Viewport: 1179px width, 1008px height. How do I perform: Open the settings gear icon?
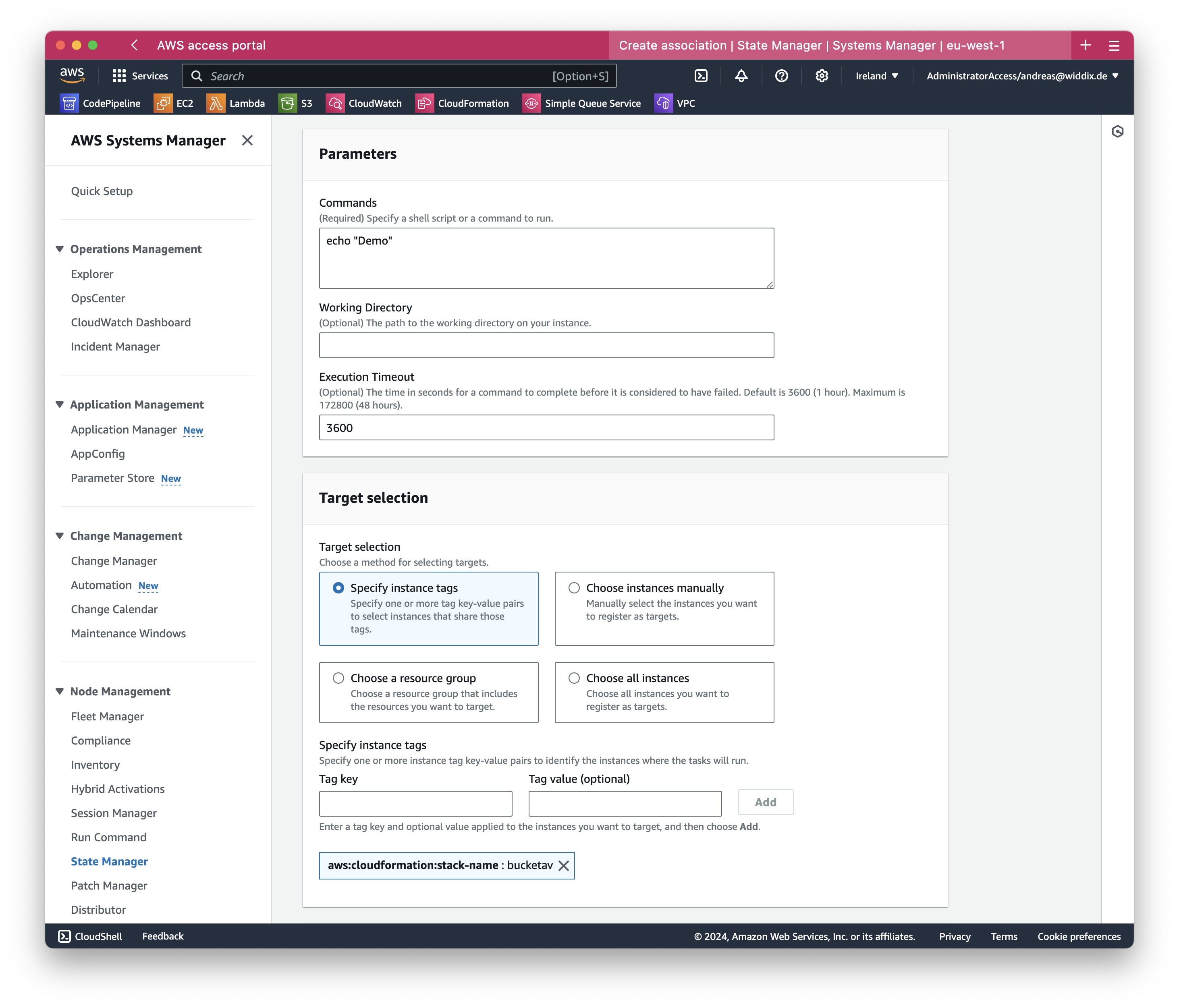[822, 76]
